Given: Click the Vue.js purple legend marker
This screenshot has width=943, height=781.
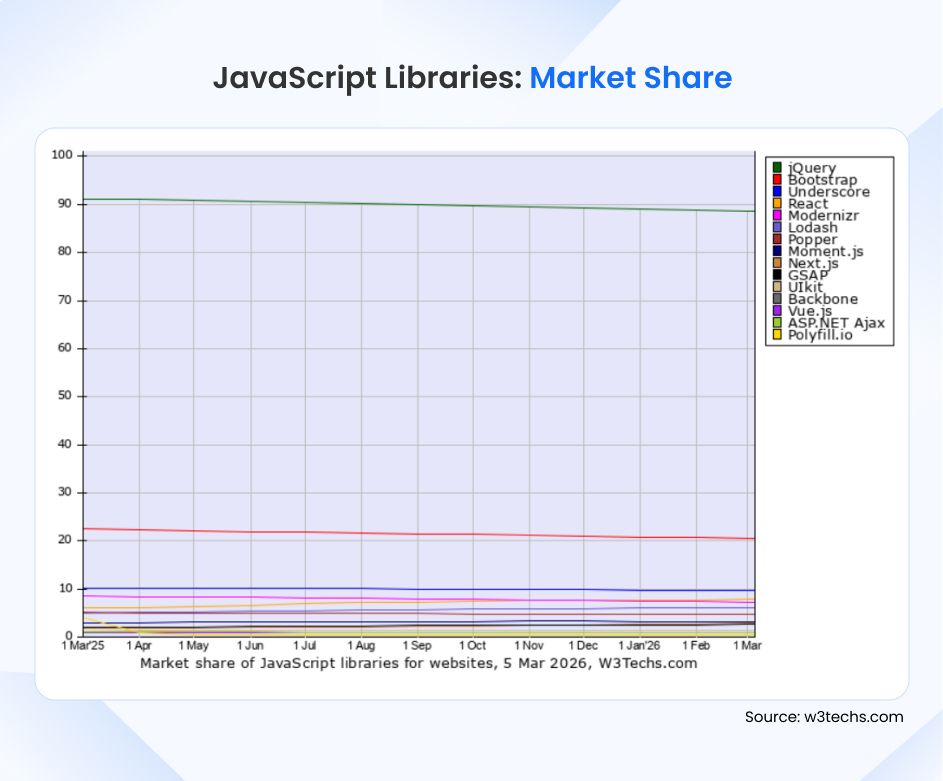Looking at the screenshot, I should [x=775, y=311].
